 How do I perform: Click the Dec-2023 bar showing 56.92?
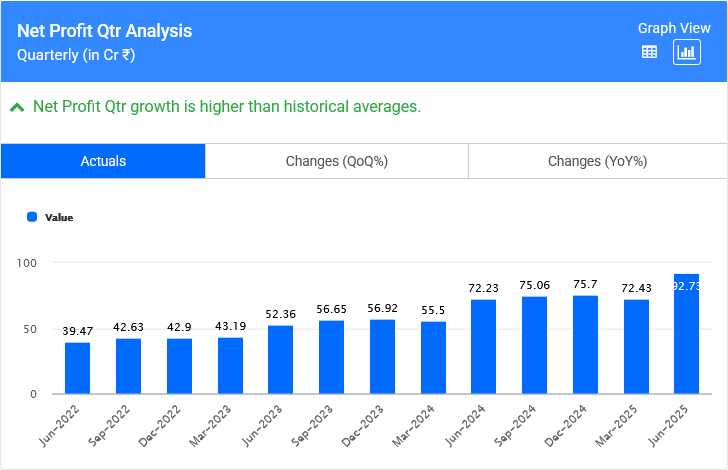click(x=383, y=357)
